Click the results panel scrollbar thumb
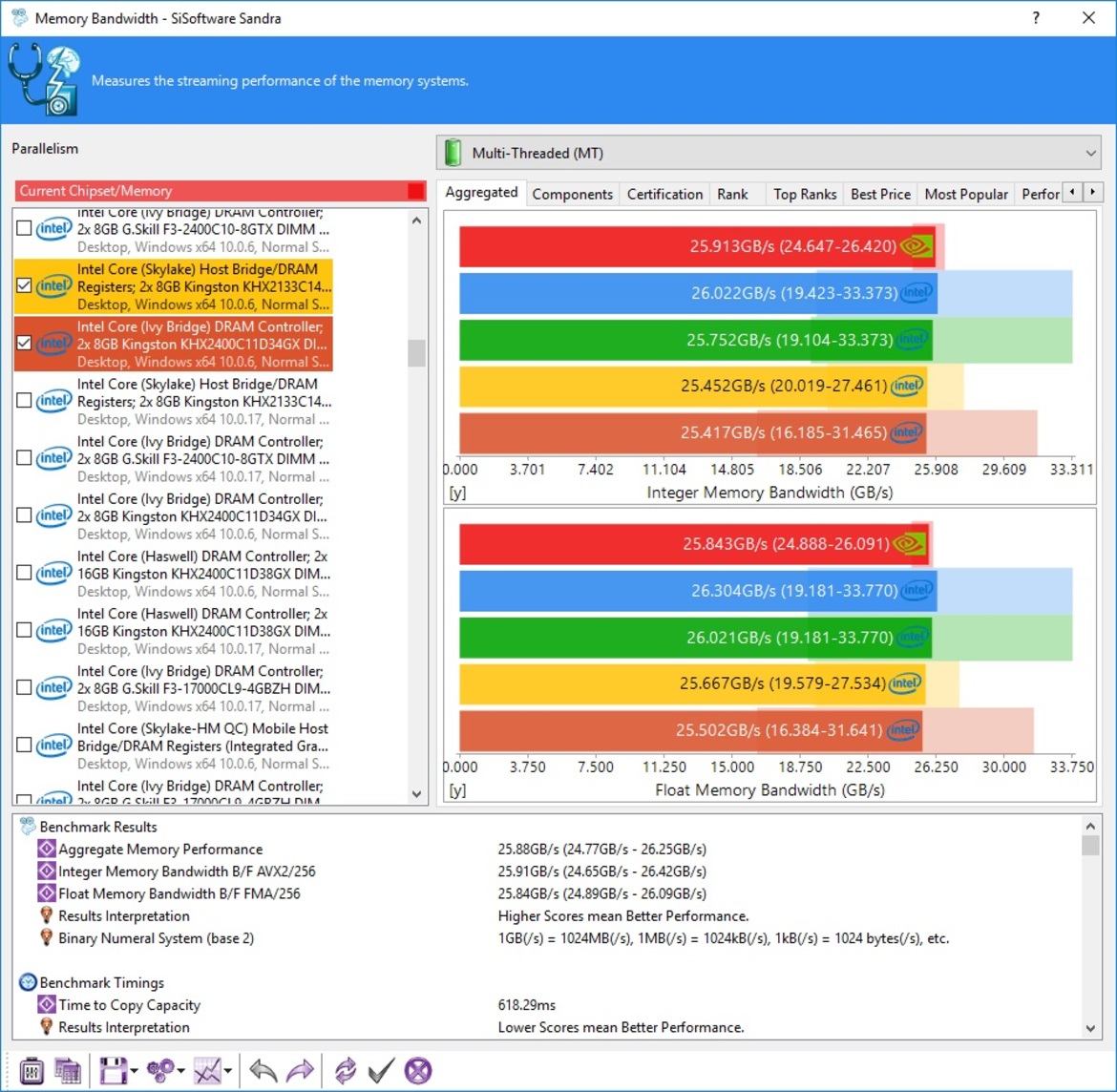The image size is (1117, 1092). pos(1090,845)
